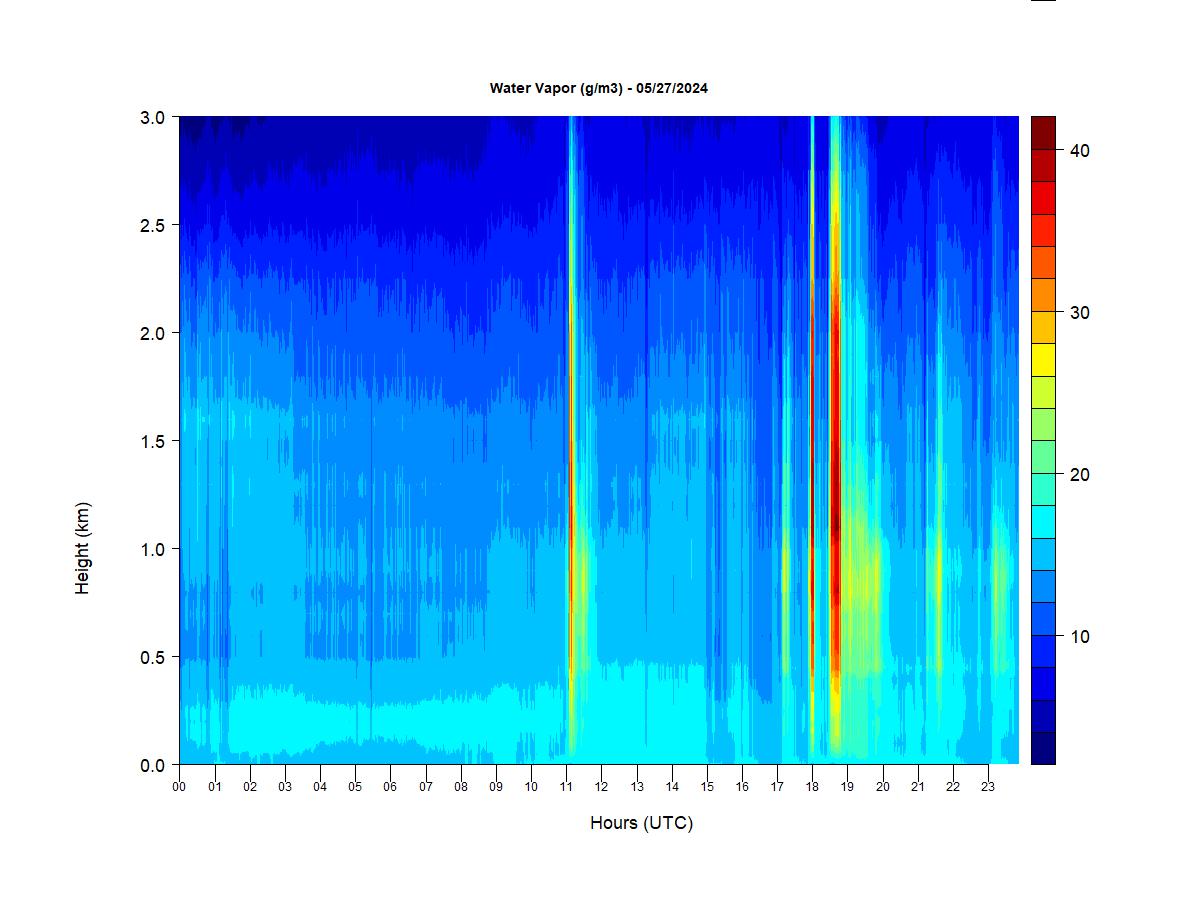Select hour tick label 22 on x-axis
Screen dimensions: 1200x900
point(953,787)
